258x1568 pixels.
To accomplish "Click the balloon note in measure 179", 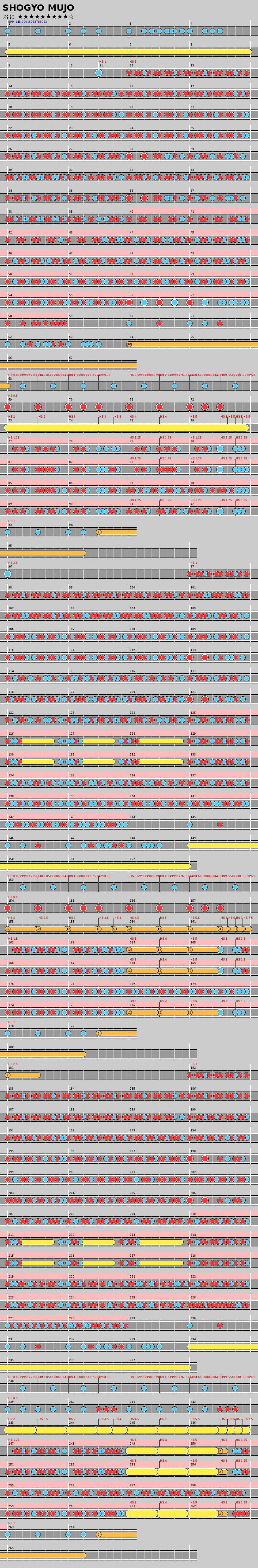I will coord(99,1033).
